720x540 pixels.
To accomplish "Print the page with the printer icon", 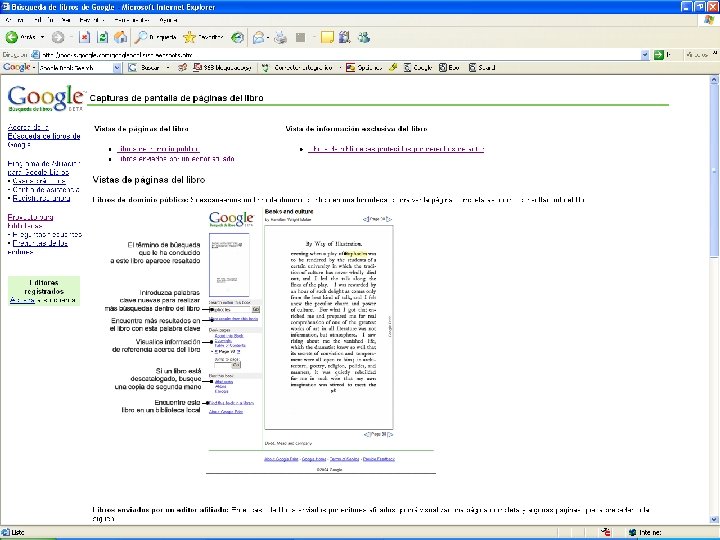I will tap(280, 37).
